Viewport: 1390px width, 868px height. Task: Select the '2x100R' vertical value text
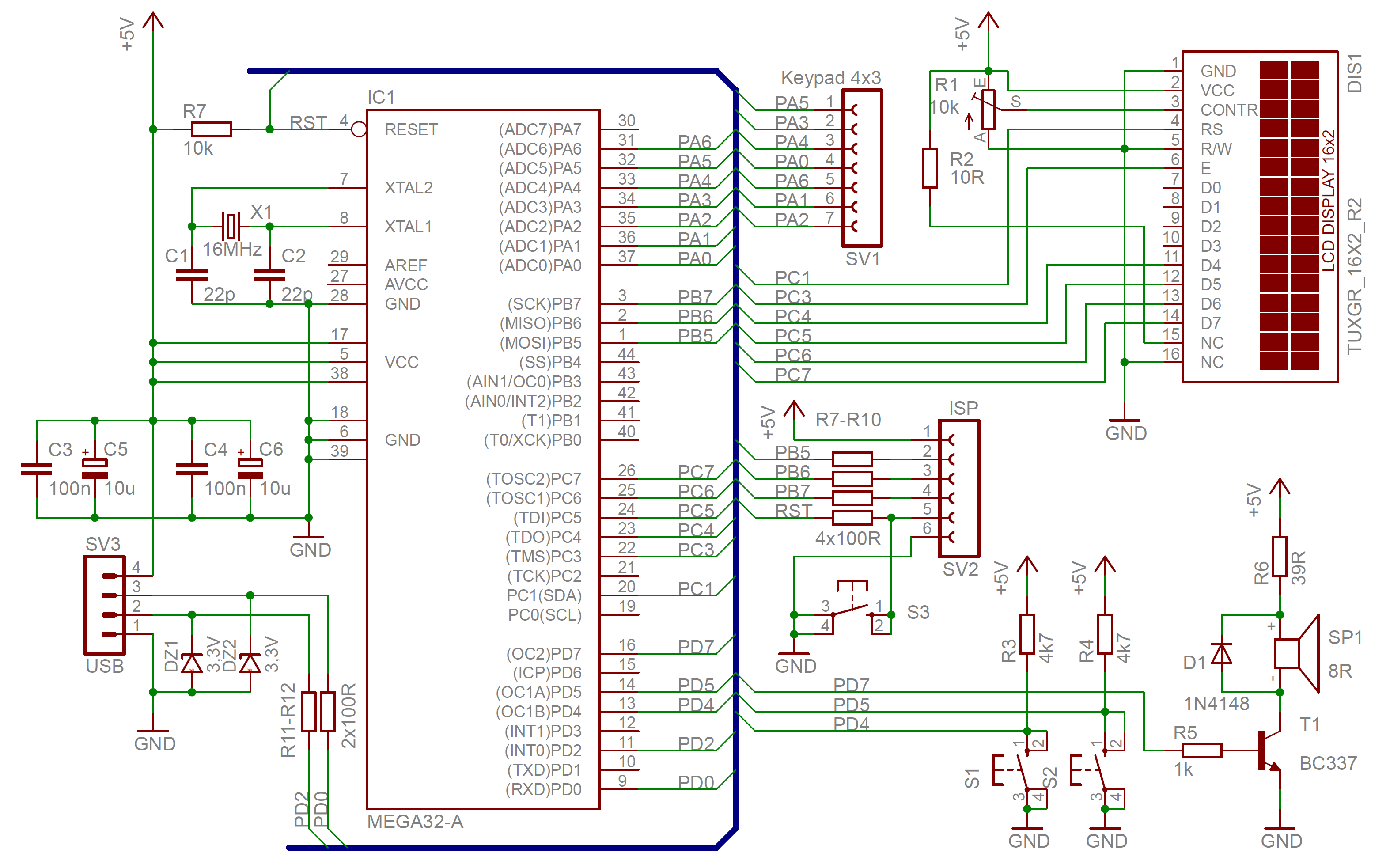(349, 715)
